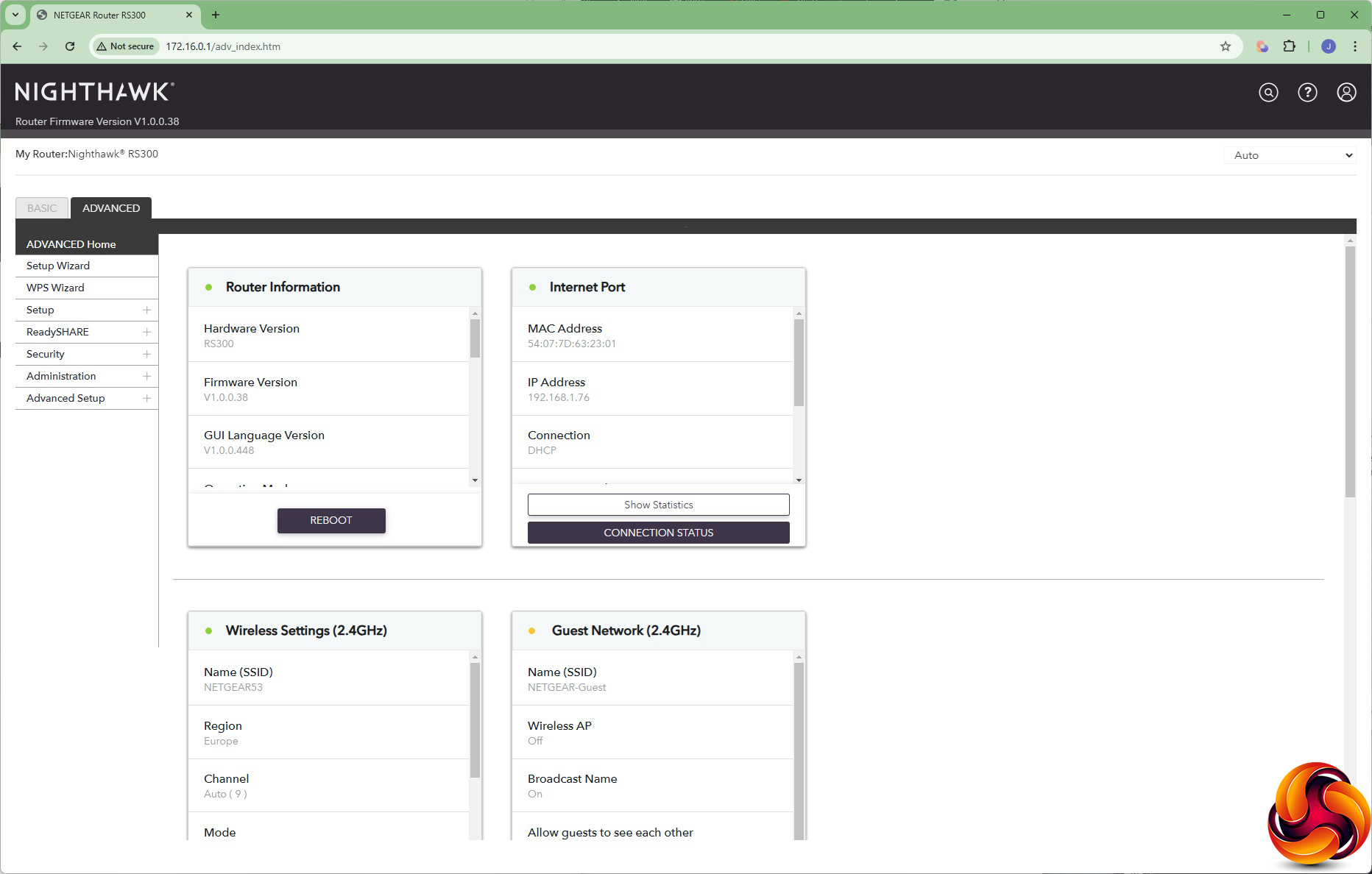
Task: Click the Internet Port panel title
Action: pos(587,287)
